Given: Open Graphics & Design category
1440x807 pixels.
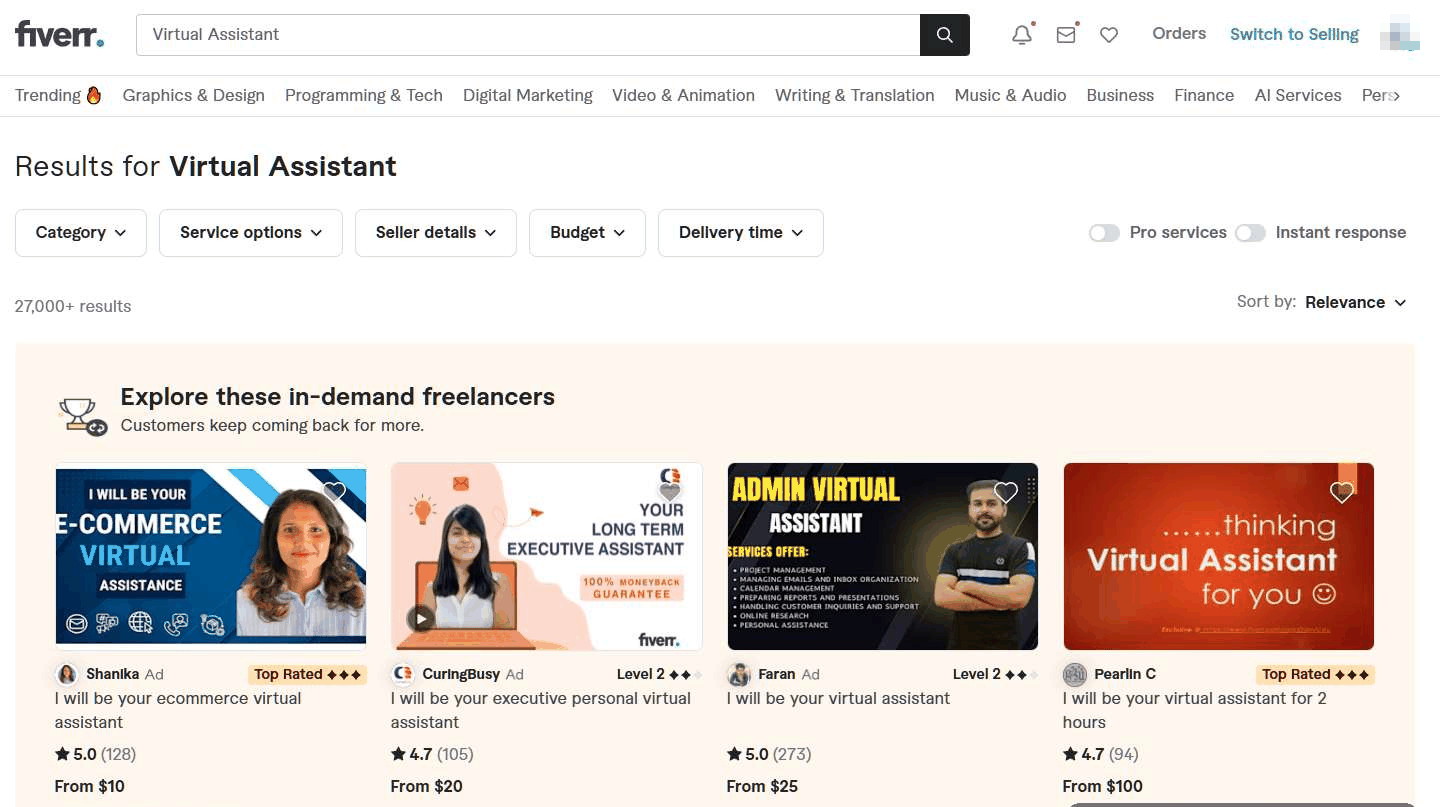Looking at the screenshot, I should click(194, 96).
